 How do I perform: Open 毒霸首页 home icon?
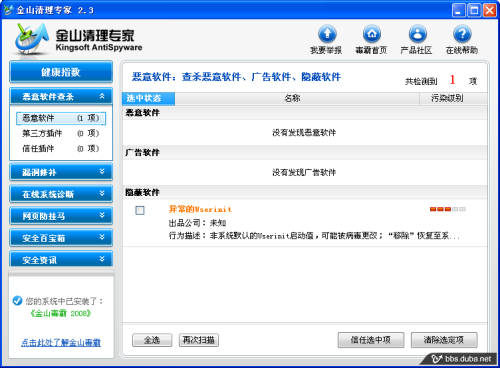click(372, 34)
